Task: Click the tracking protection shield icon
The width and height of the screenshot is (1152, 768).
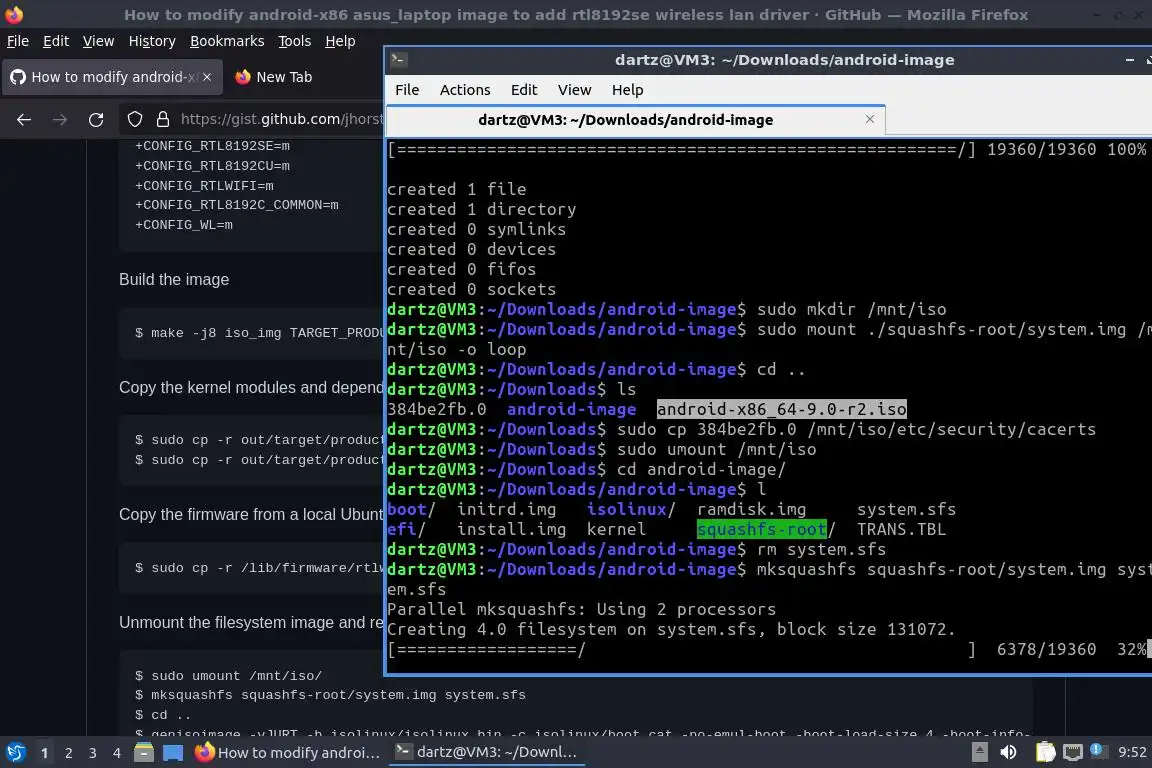Action: pos(135,119)
